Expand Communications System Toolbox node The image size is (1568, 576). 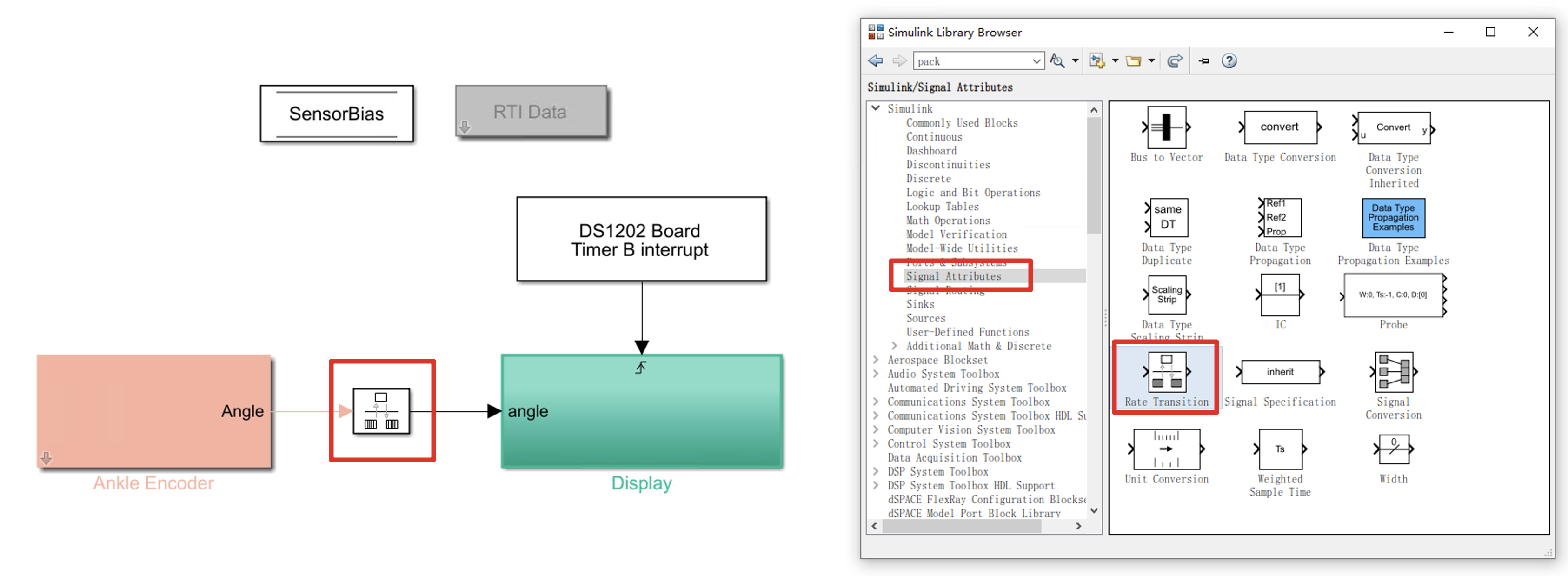pyautogui.click(x=875, y=402)
